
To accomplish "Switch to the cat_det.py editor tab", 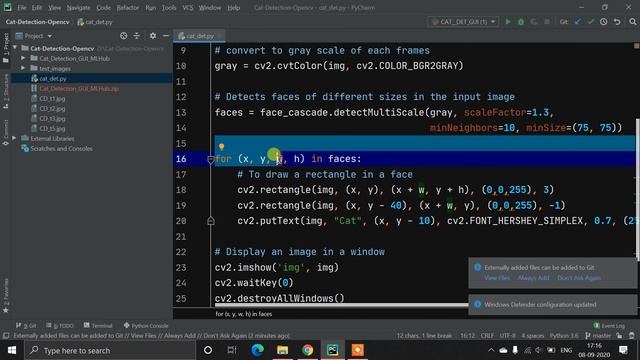I will (x=199, y=36).
